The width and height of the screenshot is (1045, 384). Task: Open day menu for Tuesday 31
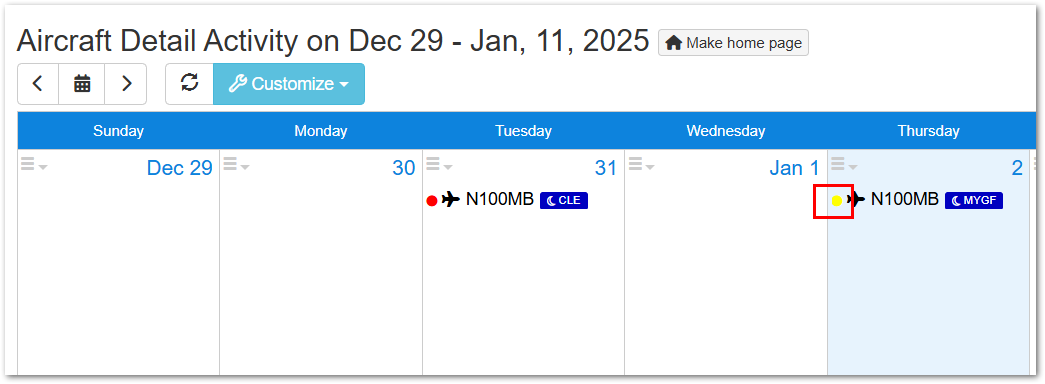(x=439, y=165)
